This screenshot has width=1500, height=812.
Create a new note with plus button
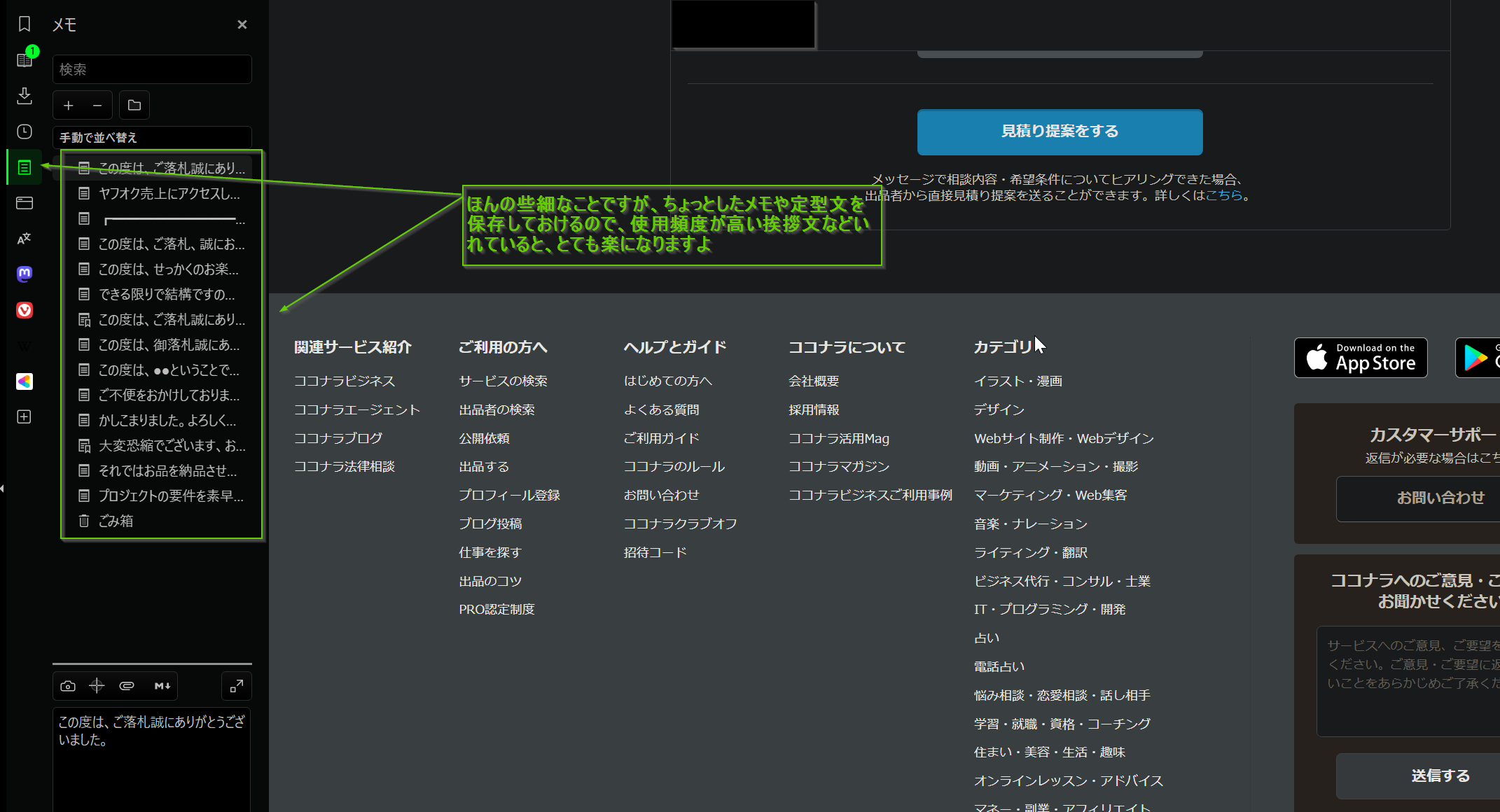pos(68,106)
